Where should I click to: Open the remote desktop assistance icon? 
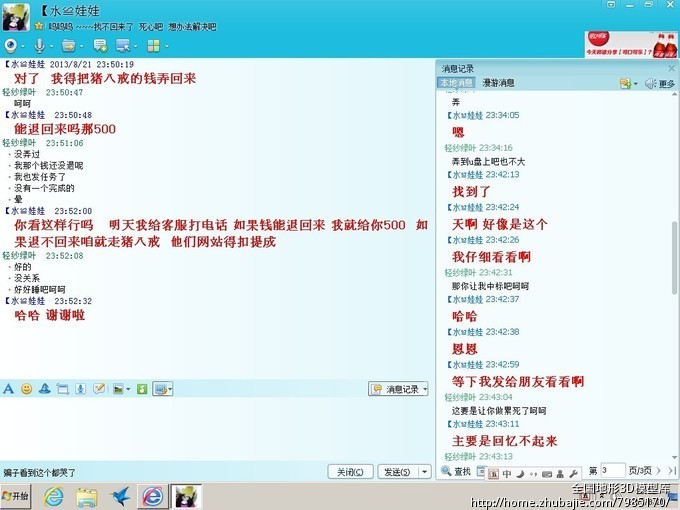(123, 45)
